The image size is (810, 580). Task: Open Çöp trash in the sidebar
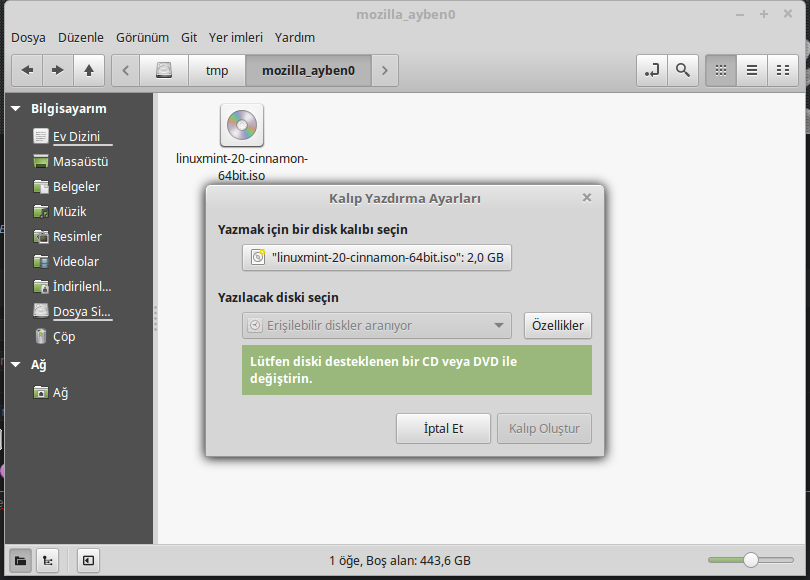pos(54,337)
